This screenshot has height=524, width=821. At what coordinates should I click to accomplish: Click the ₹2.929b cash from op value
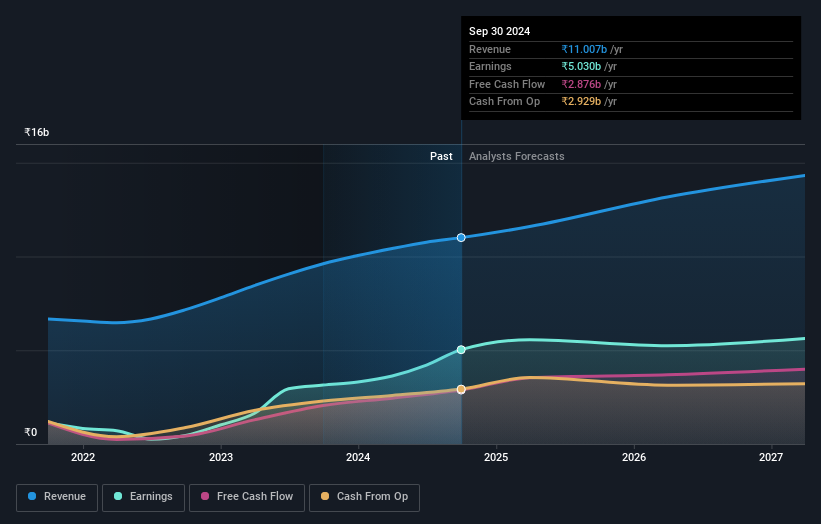click(581, 102)
